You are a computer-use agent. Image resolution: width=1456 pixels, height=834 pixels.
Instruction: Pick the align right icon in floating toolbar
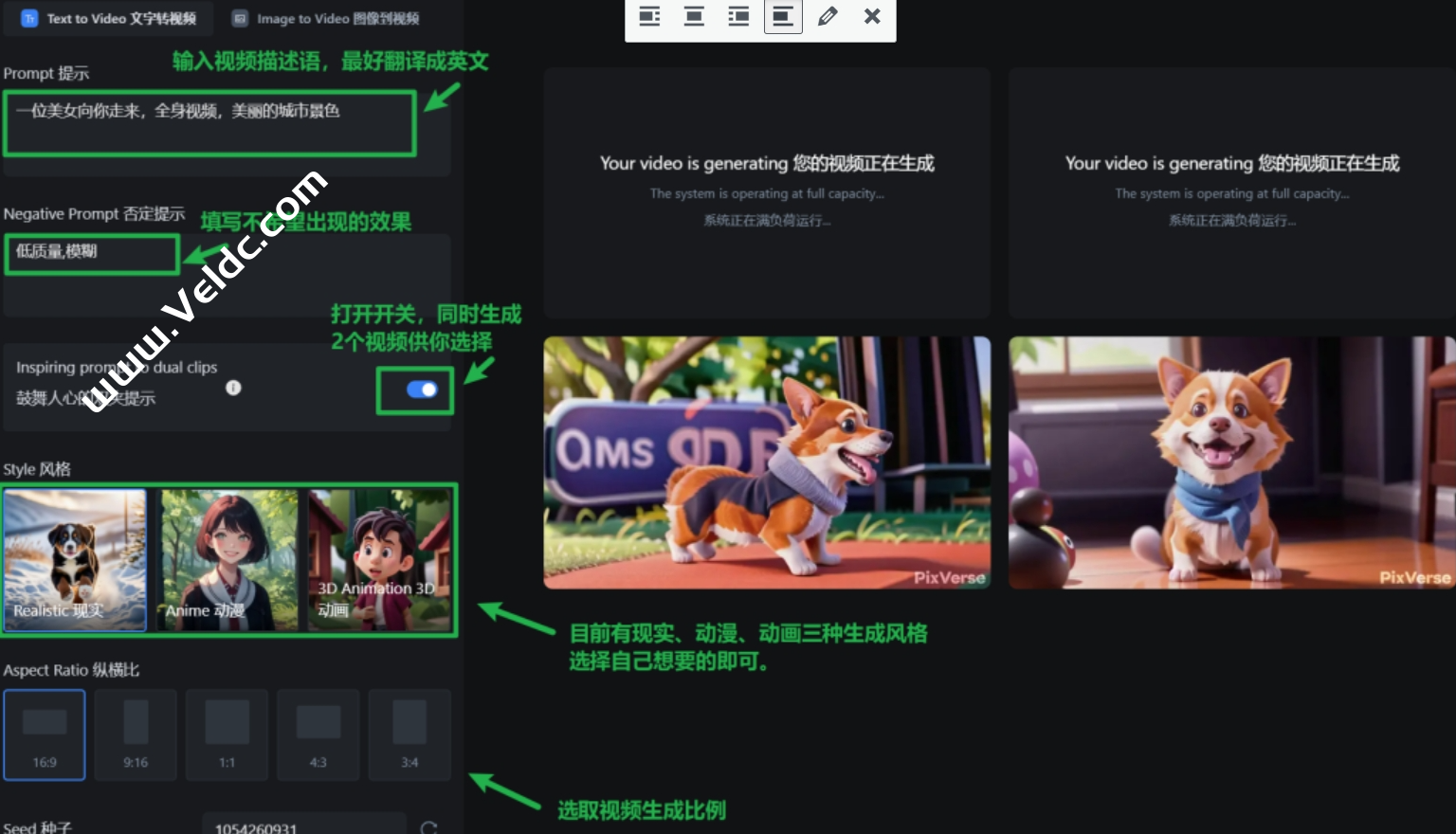point(738,16)
